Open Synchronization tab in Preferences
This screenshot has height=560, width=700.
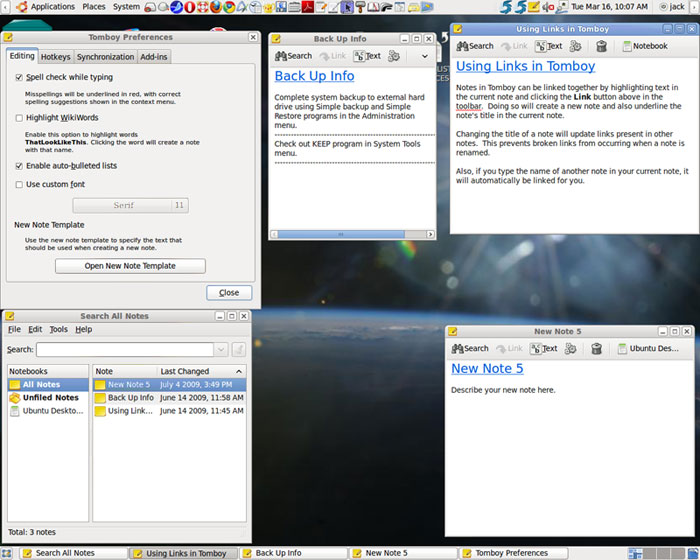[x=105, y=57]
